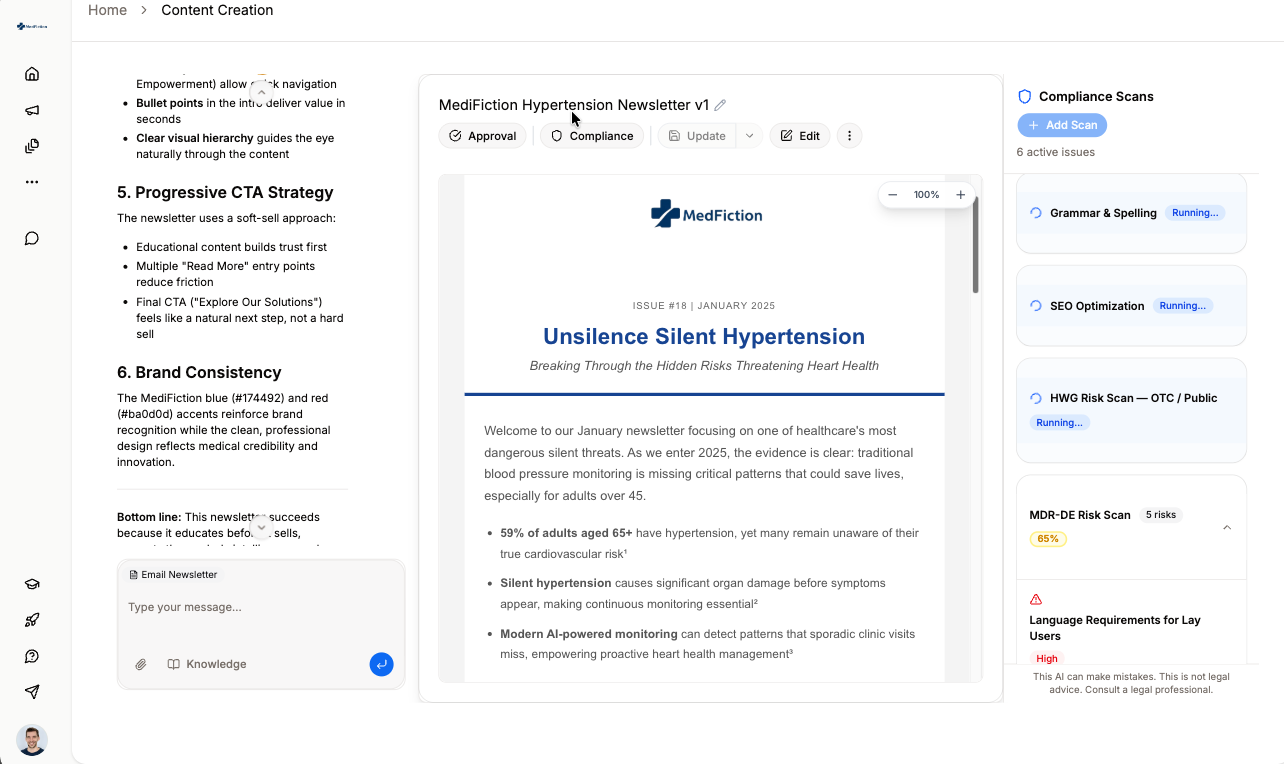
Task: Attach a file using the paperclip icon
Action: [x=140, y=663]
